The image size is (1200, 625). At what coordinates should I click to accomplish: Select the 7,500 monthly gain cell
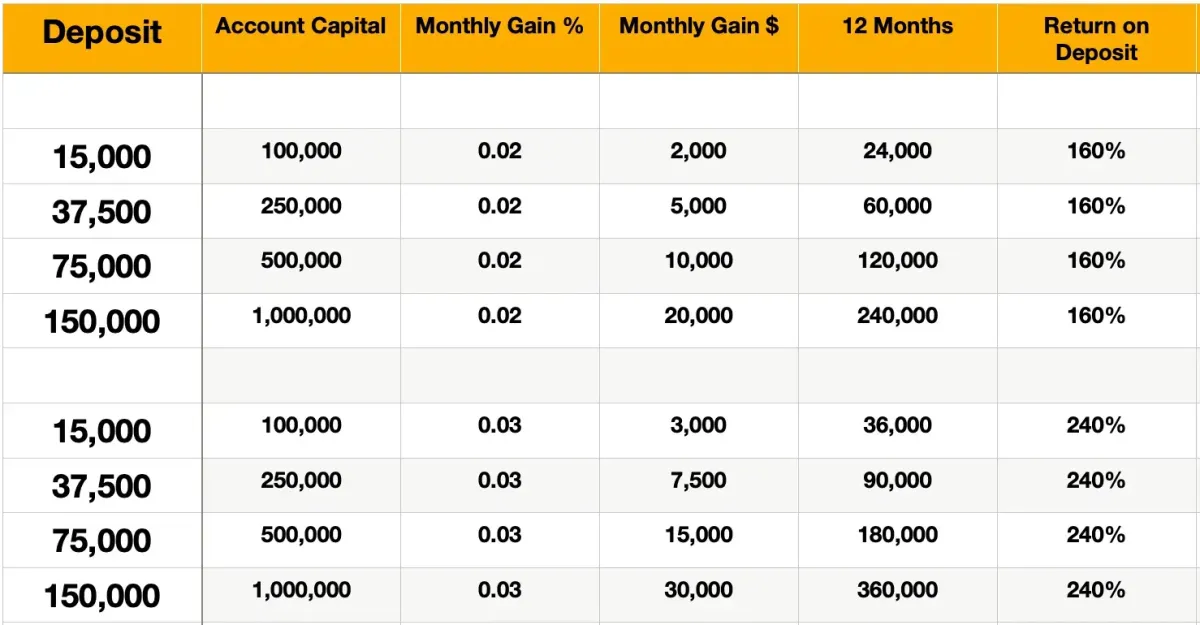point(699,486)
